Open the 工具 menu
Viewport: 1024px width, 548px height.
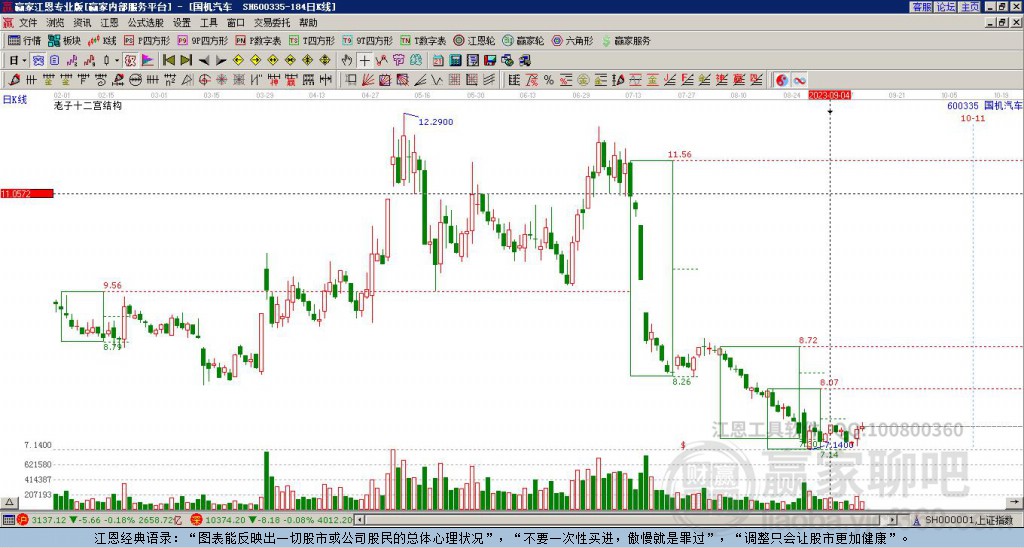[209, 23]
